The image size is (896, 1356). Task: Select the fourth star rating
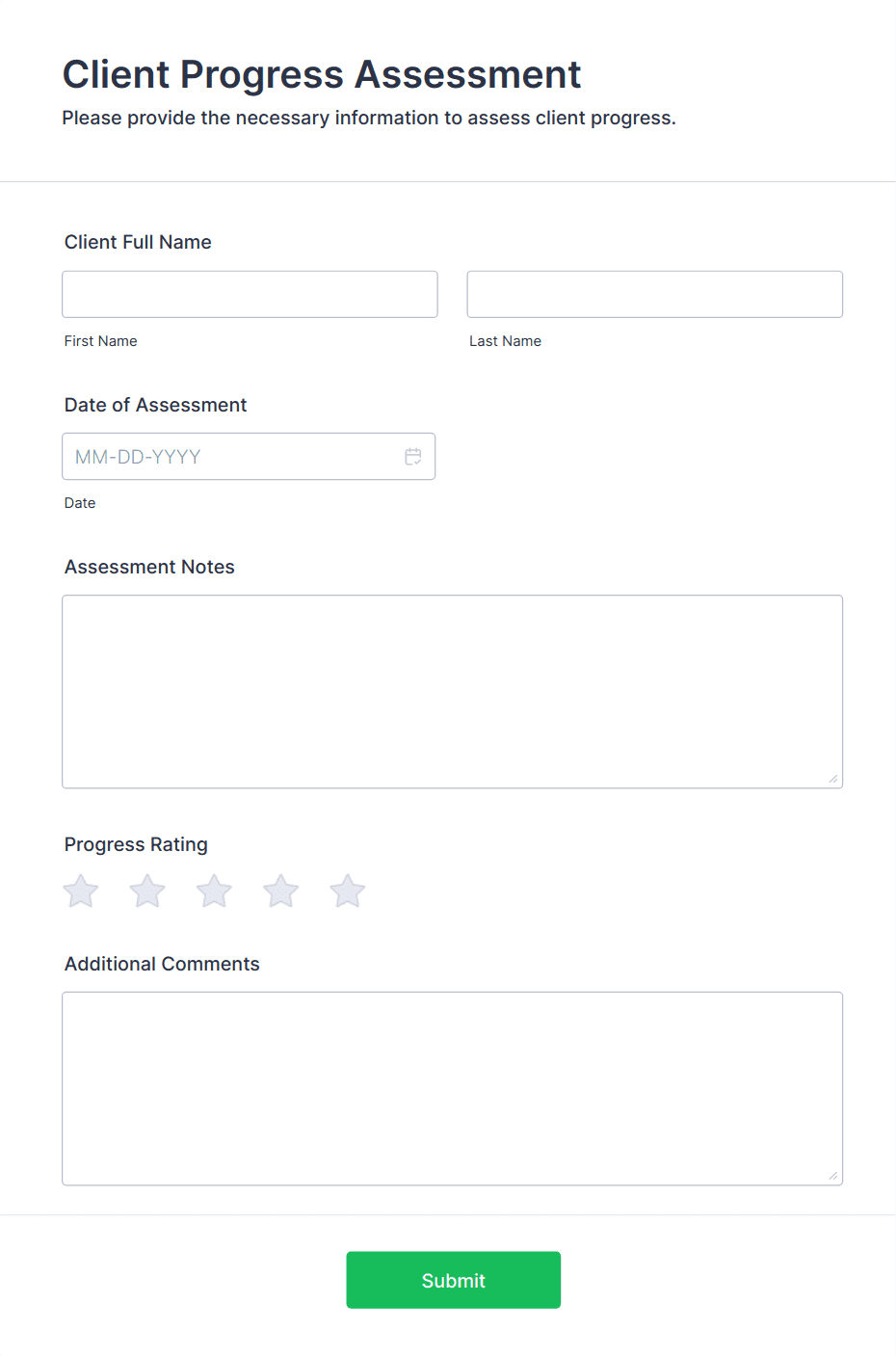[279, 891]
